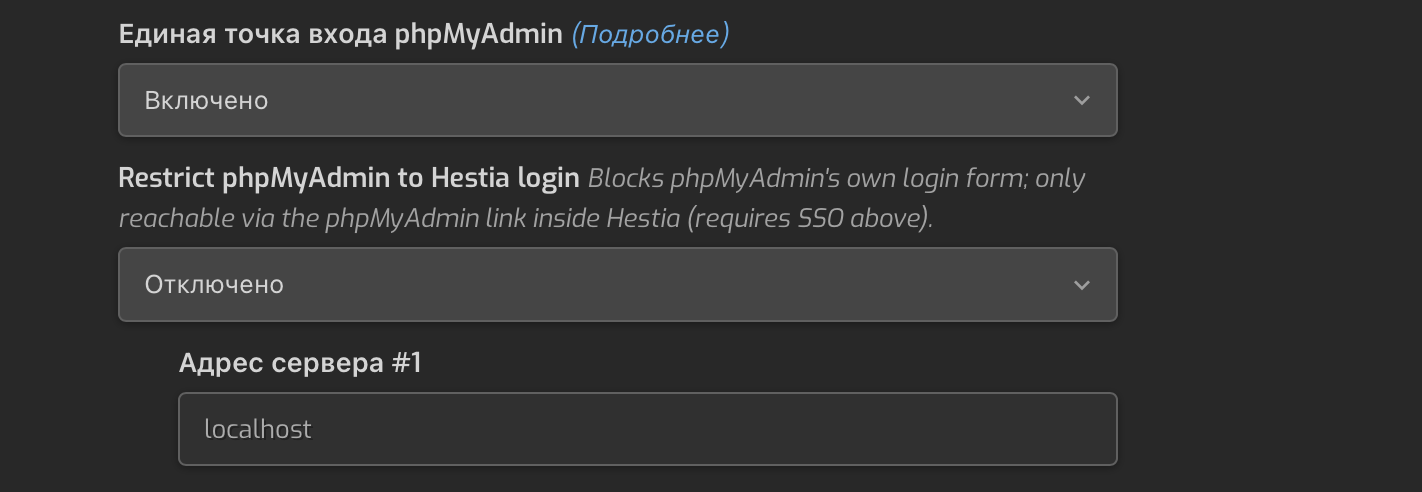Toggle the Hestia login restriction dropdown
Screen dimensions: 1422x492
tap(618, 285)
